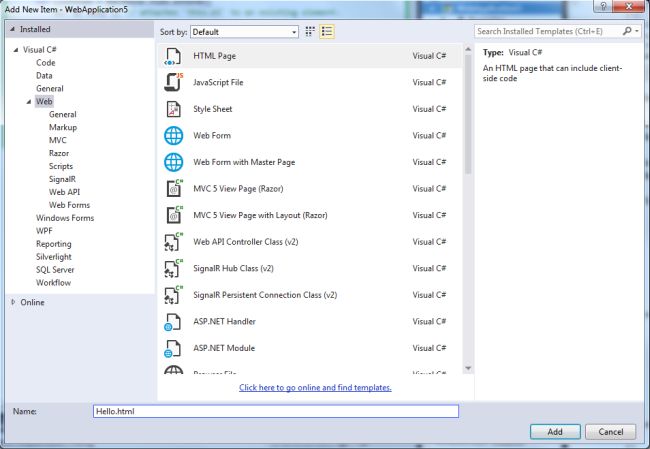Click the template list scrollbar thumb
The width and height of the screenshot is (650, 449).
pyautogui.click(x=468, y=114)
